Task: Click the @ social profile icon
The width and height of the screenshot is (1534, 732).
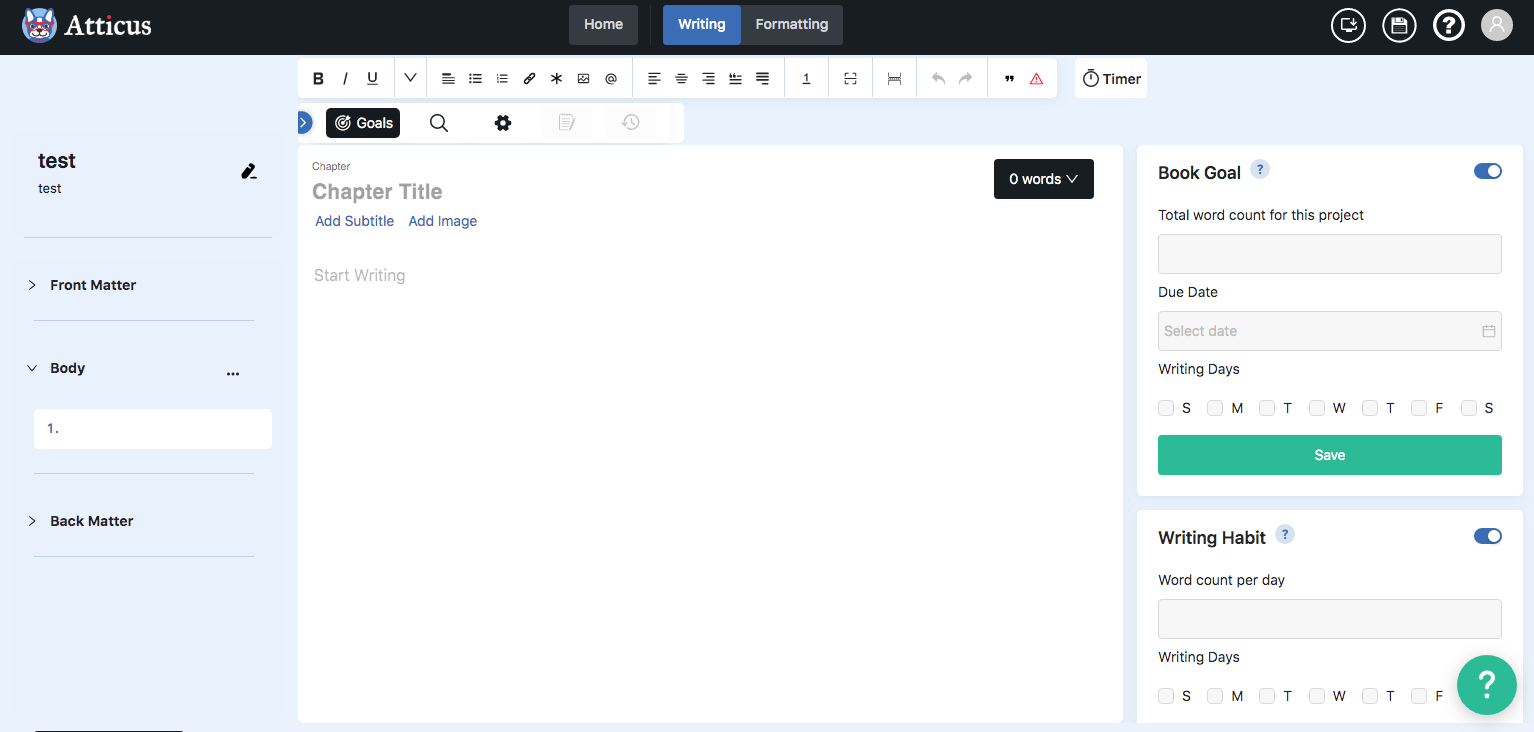Action: coord(611,78)
